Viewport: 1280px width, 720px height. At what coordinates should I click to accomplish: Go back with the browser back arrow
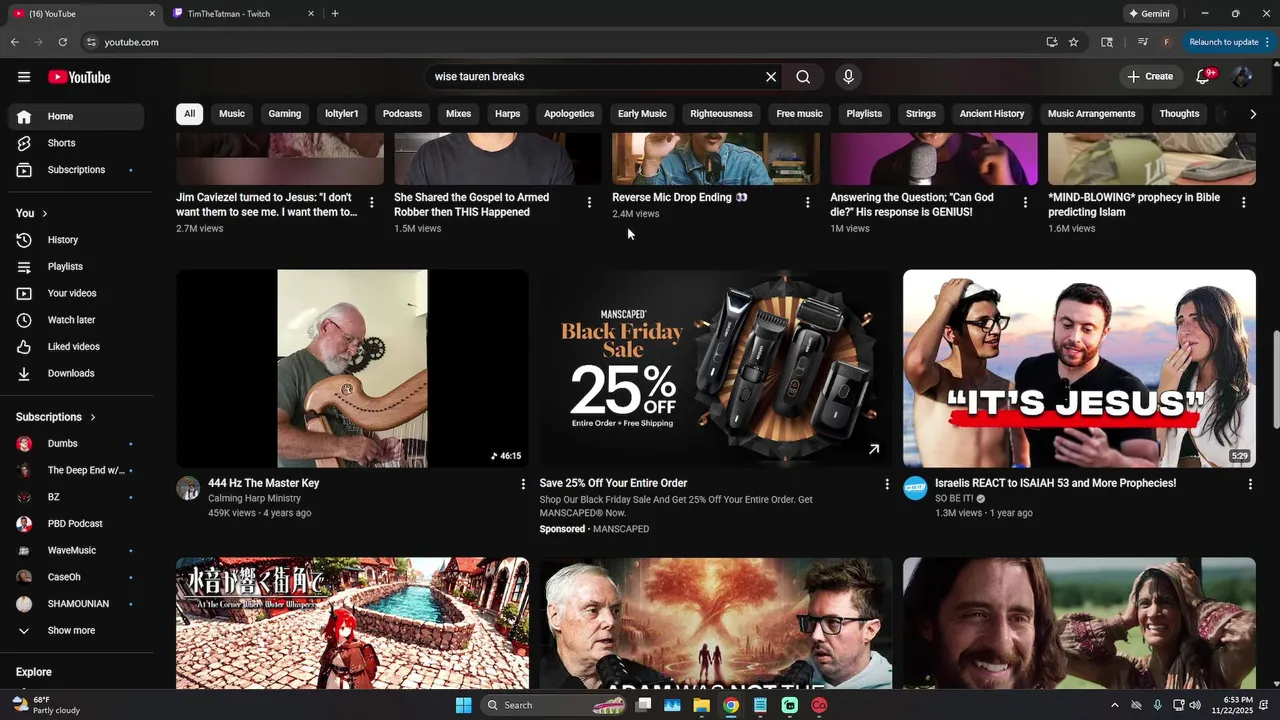pos(15,42)
